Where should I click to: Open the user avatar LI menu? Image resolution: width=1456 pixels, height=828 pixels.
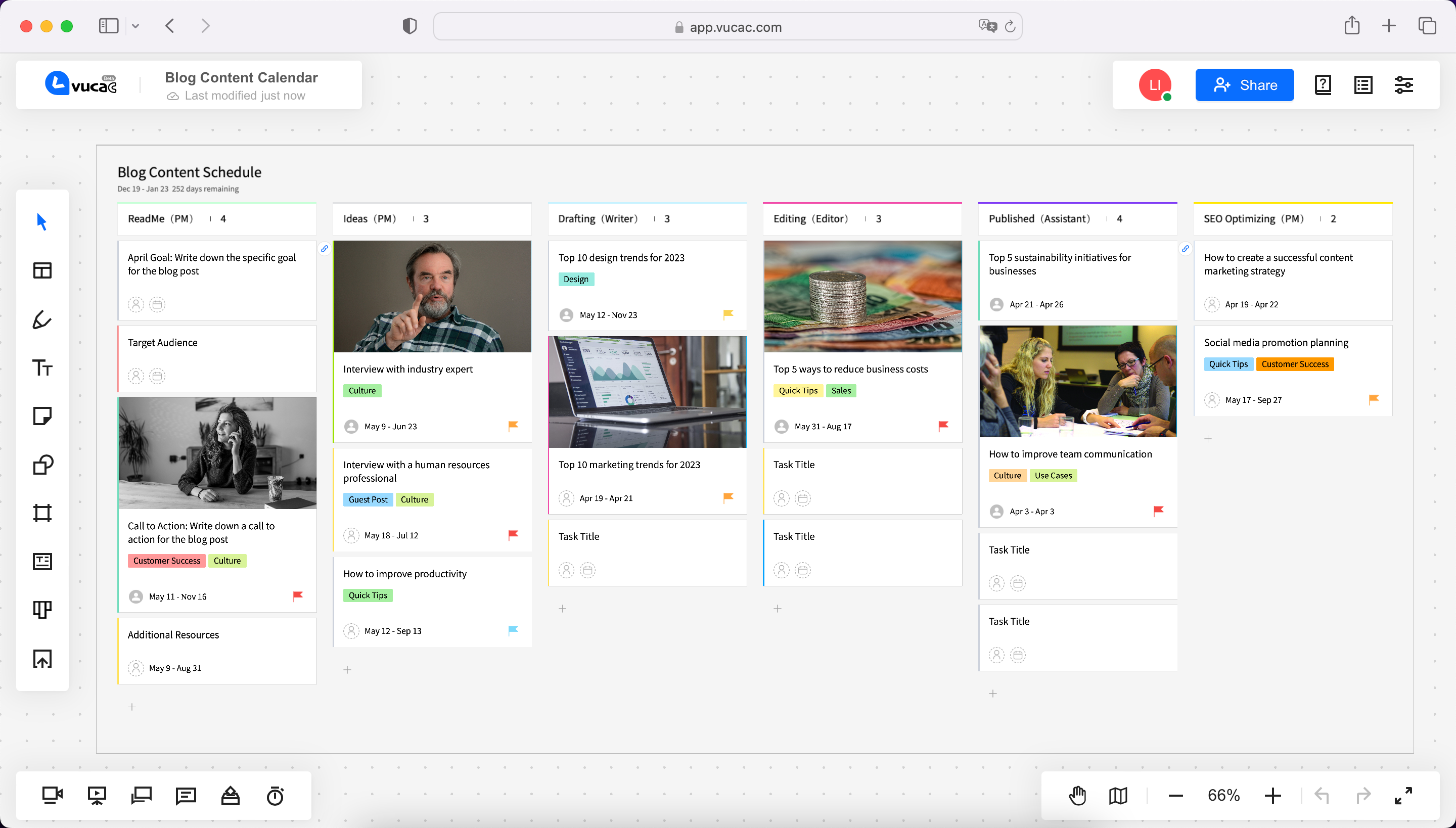[x=1155, y=85]
